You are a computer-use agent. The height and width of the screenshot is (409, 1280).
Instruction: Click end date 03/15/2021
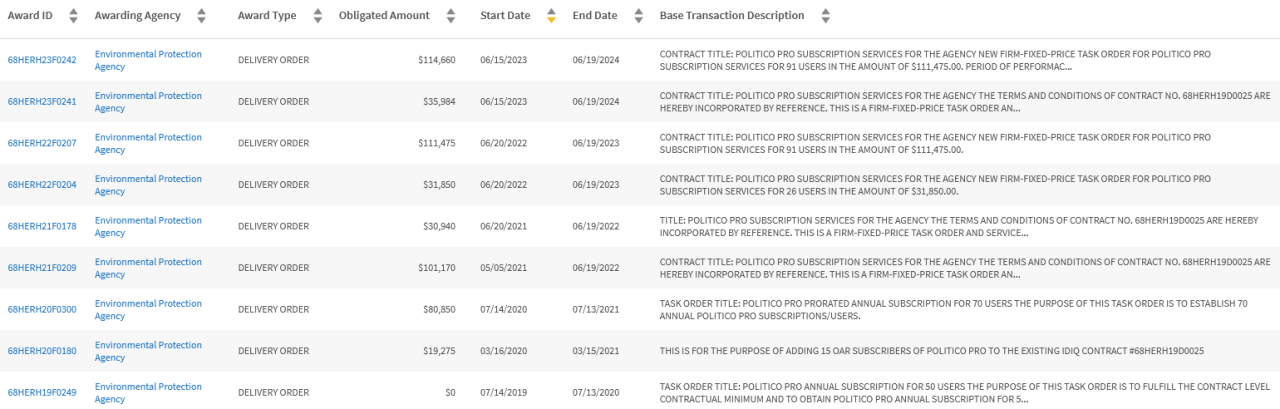[596, 351]
